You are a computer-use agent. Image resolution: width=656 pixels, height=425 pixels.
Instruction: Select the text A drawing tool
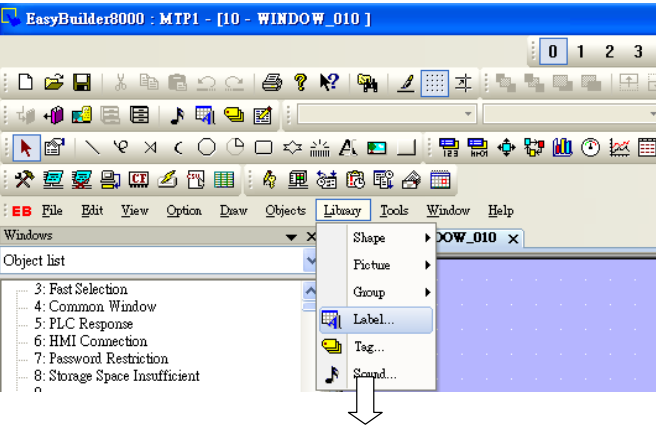click(348, 148)
